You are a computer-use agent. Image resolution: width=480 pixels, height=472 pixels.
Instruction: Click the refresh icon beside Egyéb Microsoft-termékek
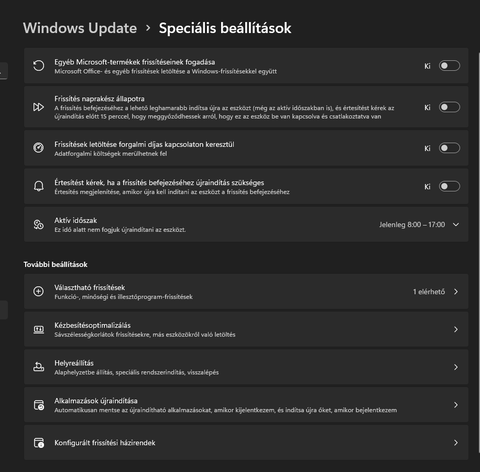point(38,66)
